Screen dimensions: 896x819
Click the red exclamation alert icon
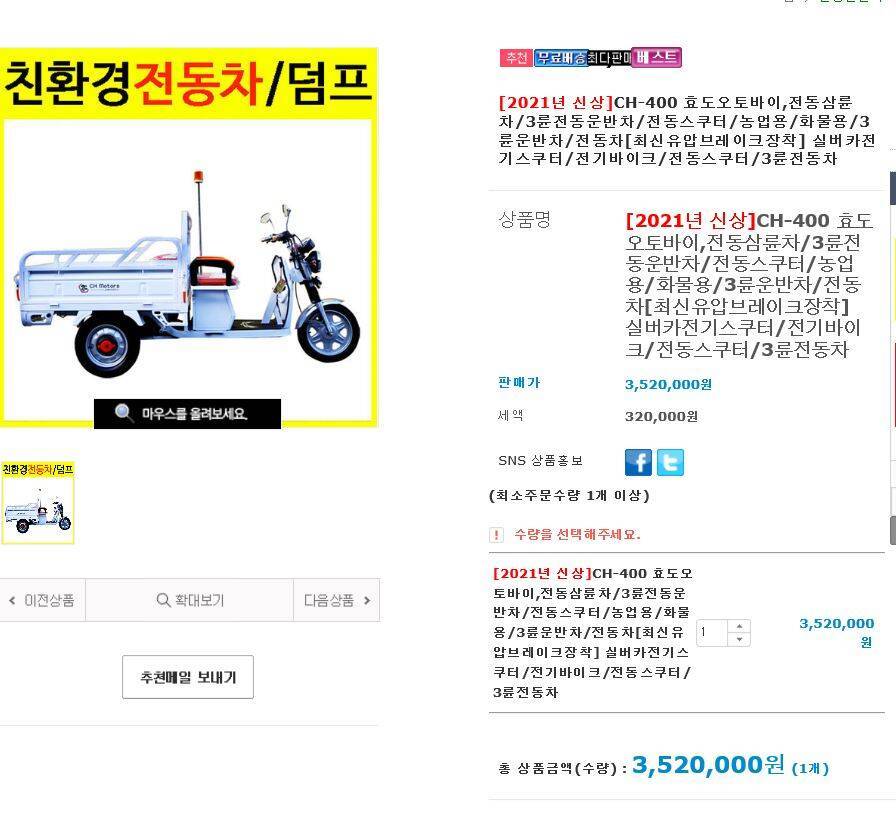coord(496,535)
